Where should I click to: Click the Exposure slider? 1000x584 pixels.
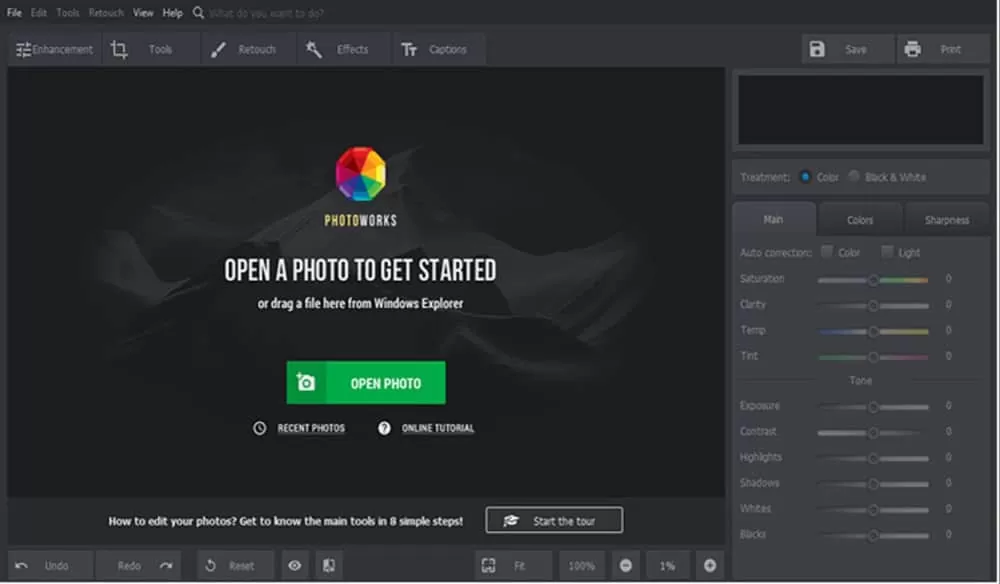coord(873,407)
